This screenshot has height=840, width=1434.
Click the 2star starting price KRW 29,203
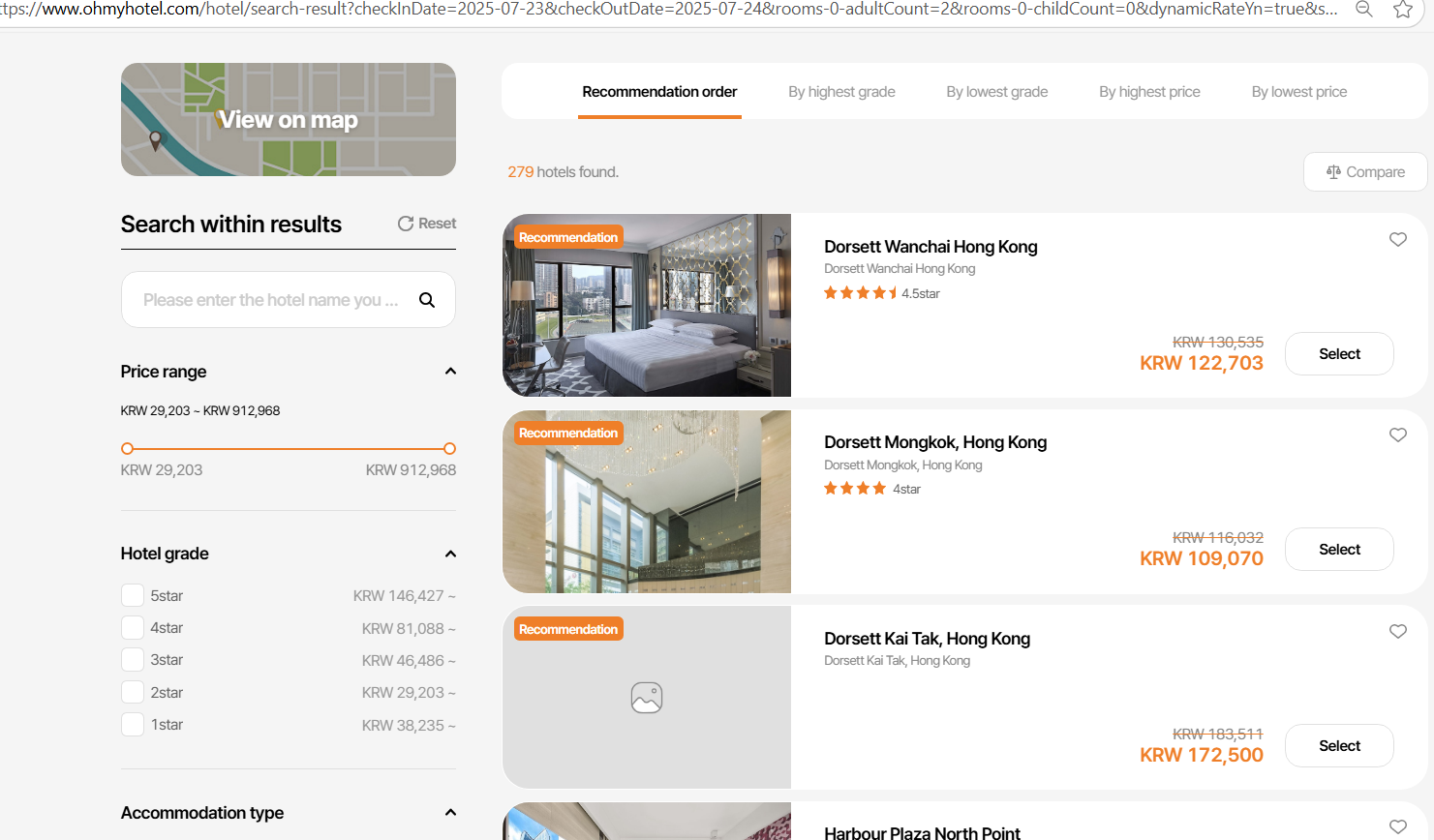tap(409, 693)
